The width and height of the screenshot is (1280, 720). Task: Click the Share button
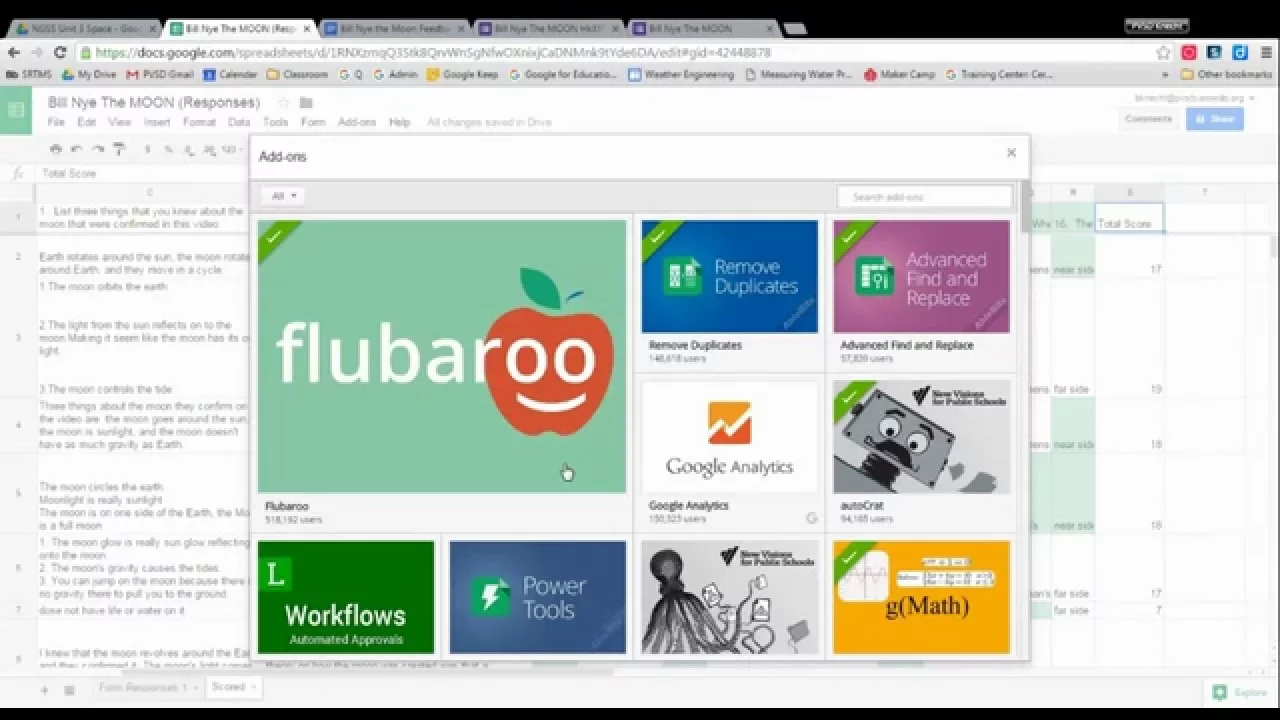coord(1215,119)
